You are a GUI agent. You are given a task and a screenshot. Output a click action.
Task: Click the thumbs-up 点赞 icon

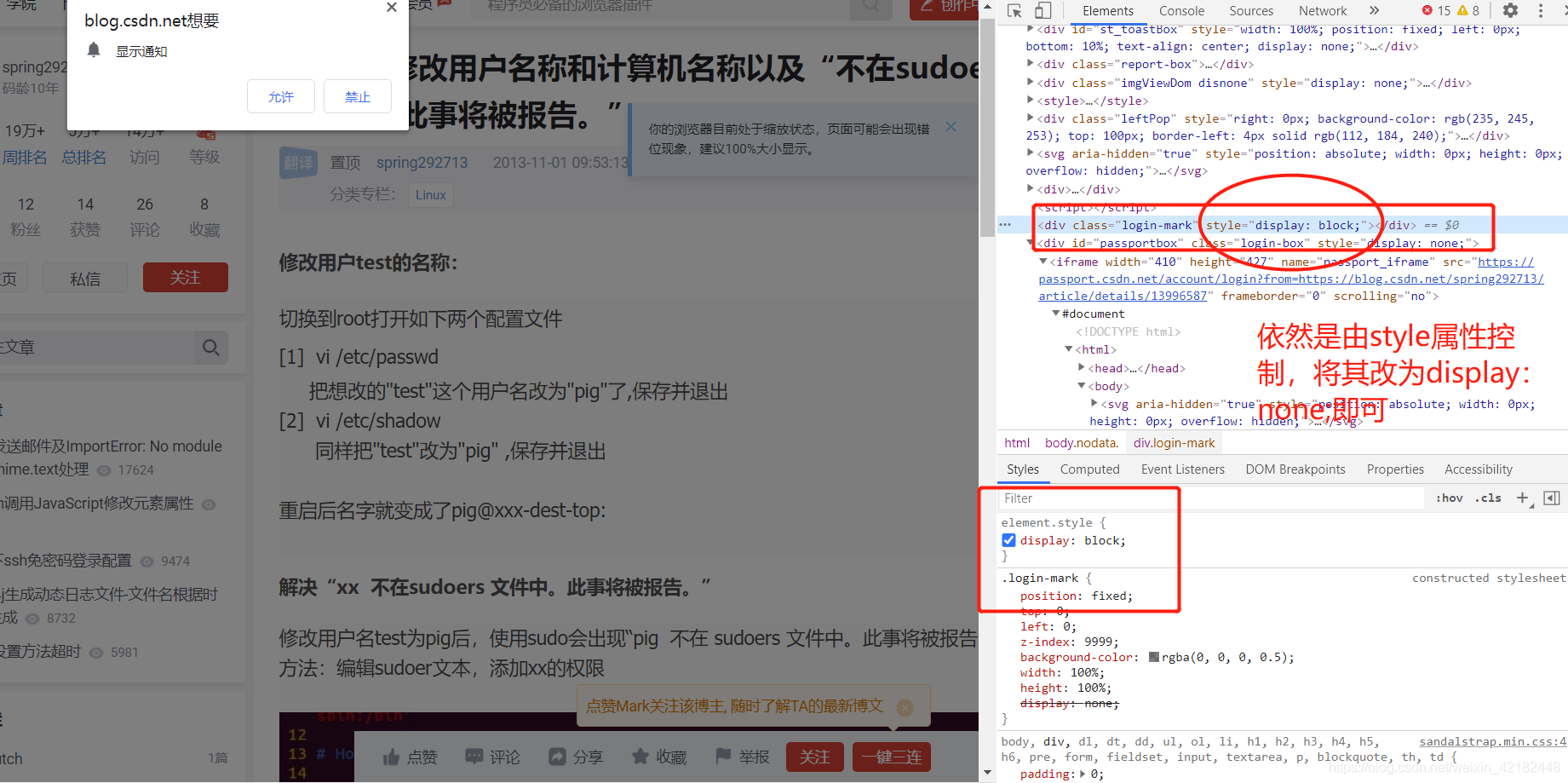pos(391,757)
